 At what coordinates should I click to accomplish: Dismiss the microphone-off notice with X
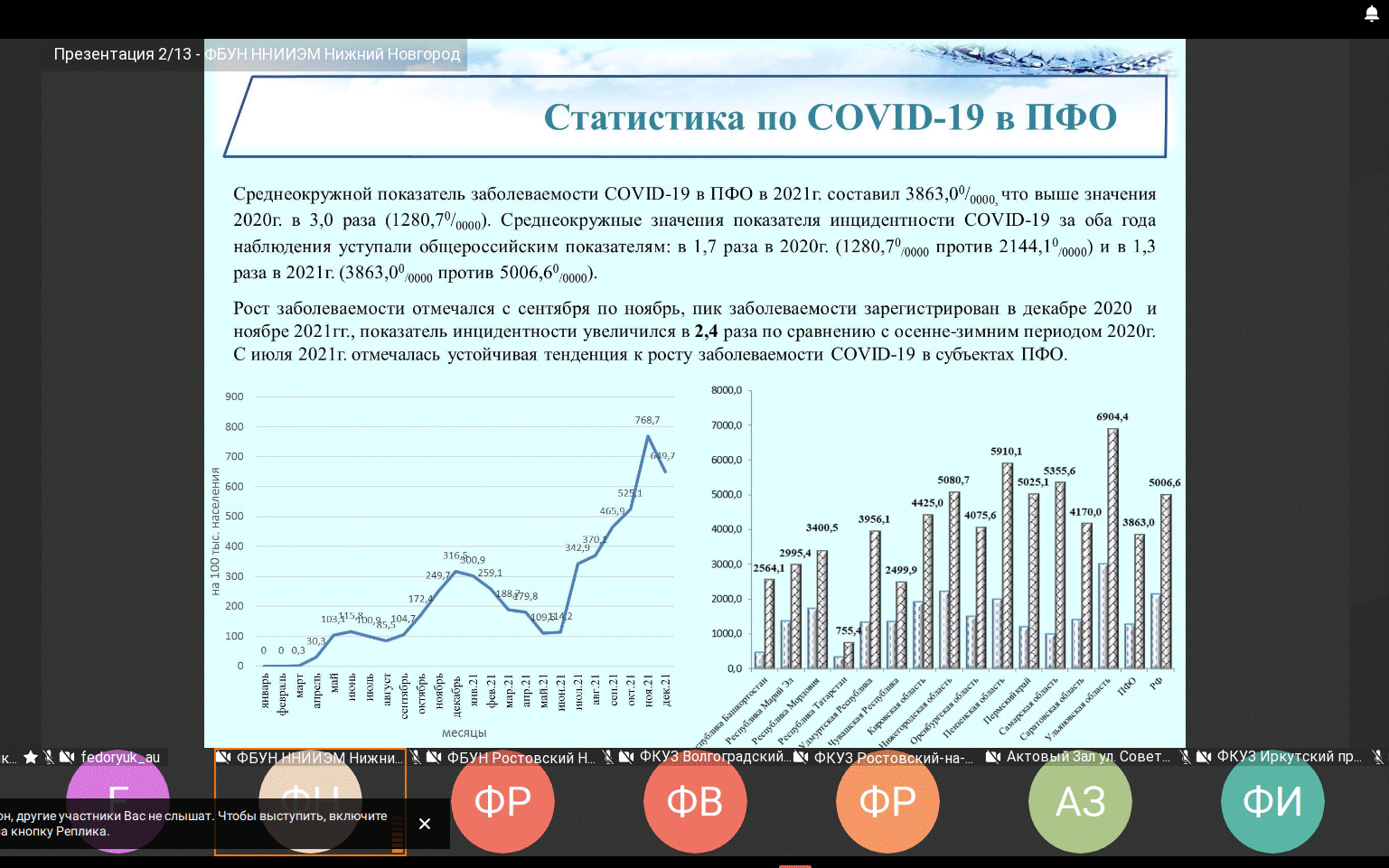click(x=425, y=824)
